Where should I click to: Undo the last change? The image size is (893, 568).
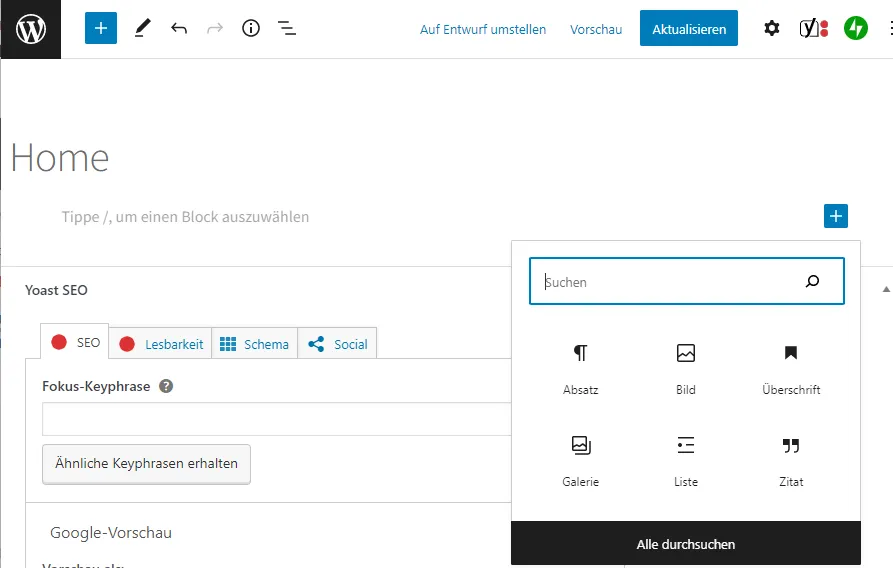(x=179, y=28)
